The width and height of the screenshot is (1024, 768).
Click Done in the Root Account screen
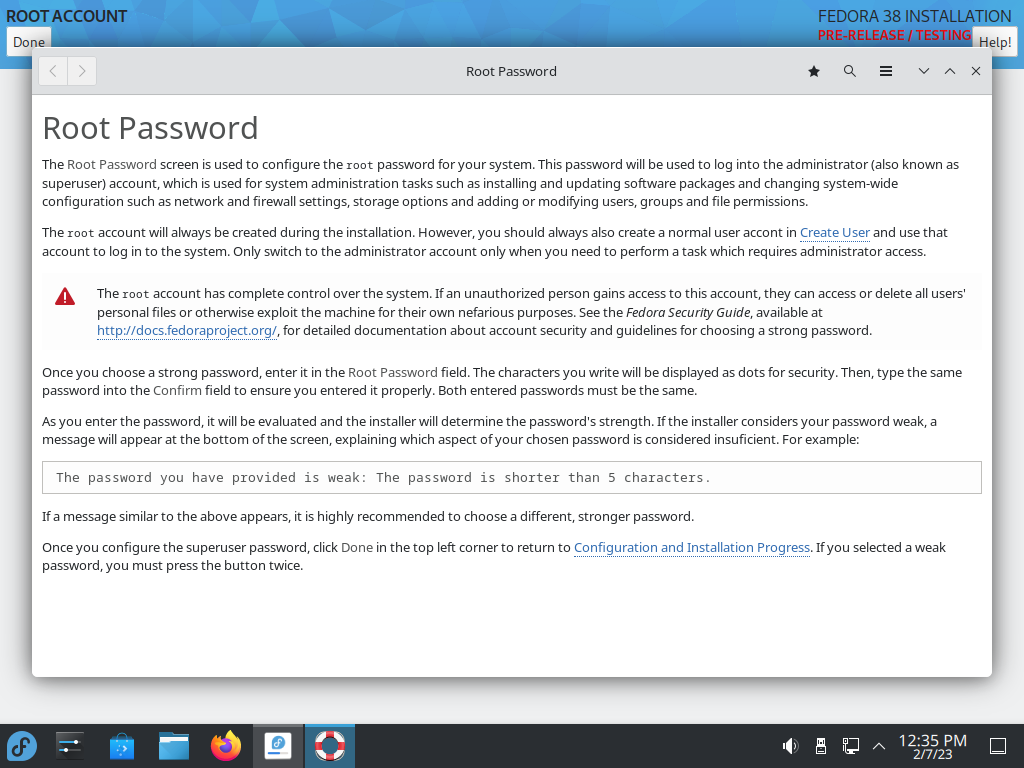click(x=29, y=42)
